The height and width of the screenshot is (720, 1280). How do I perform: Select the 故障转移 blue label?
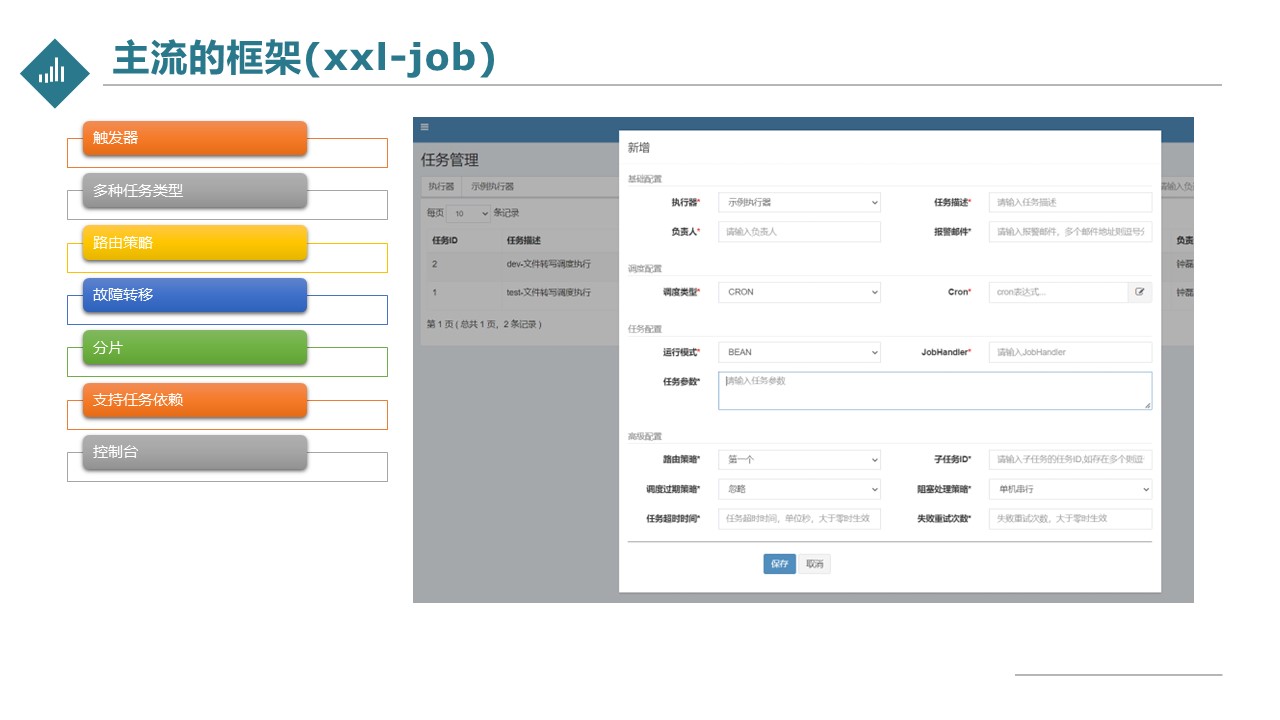[195, 295]
